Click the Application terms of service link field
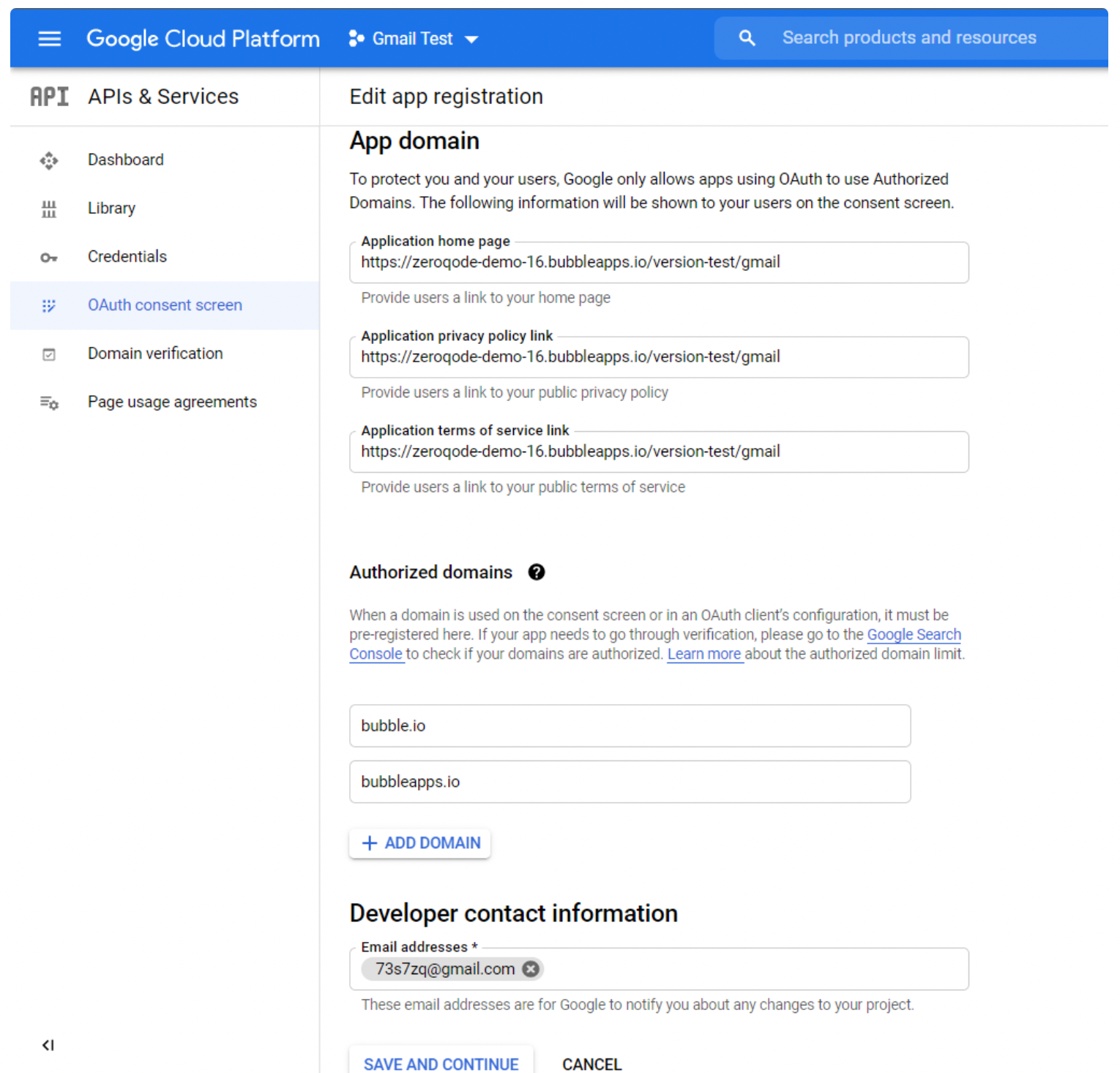 pos(659,452)
